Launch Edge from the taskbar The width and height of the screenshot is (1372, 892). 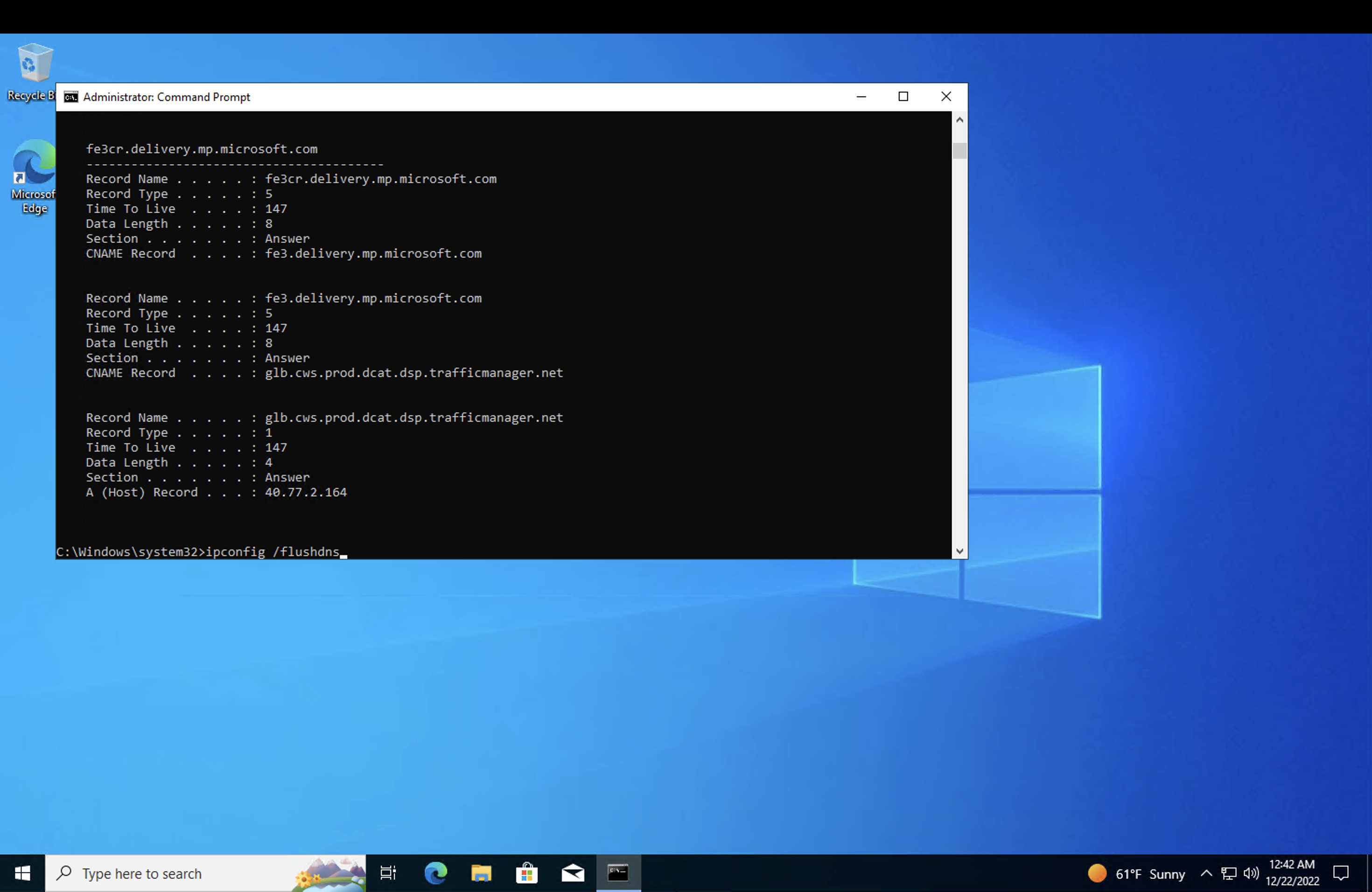click(x=435, y=873)
